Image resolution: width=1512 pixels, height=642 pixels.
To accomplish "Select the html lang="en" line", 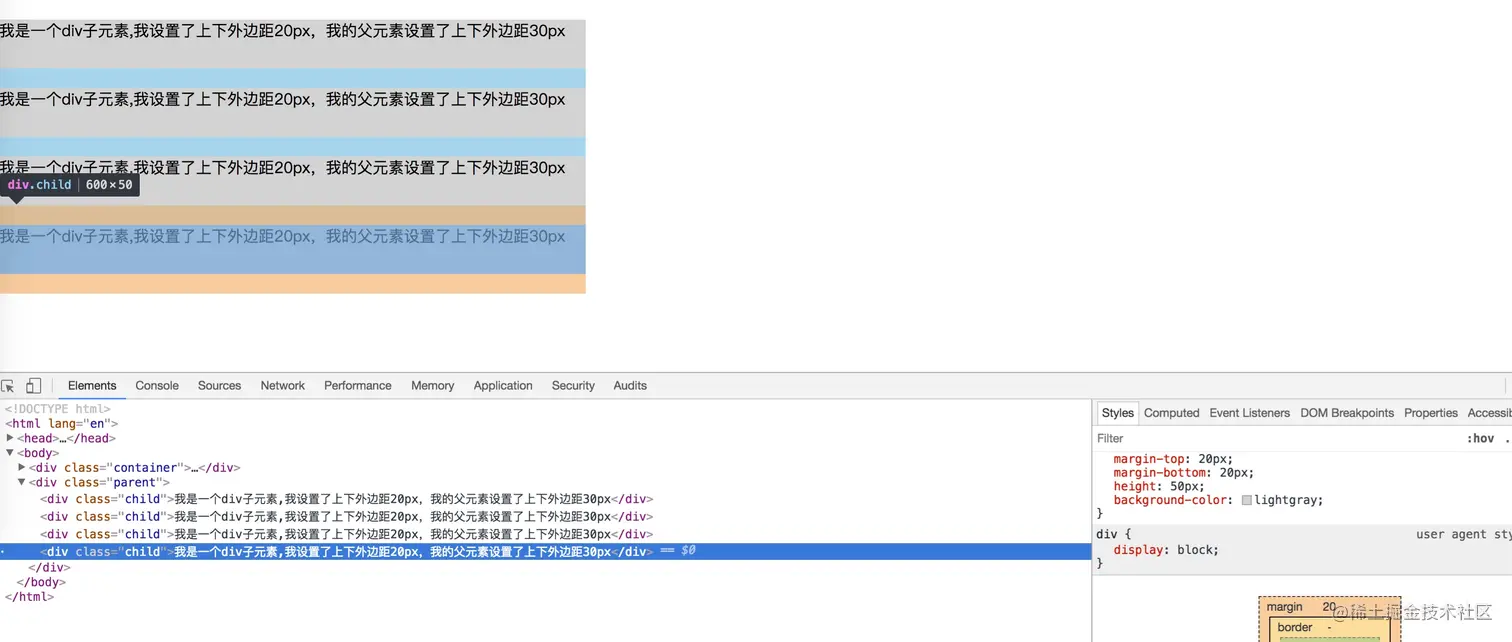I will [x=61, y=424].
